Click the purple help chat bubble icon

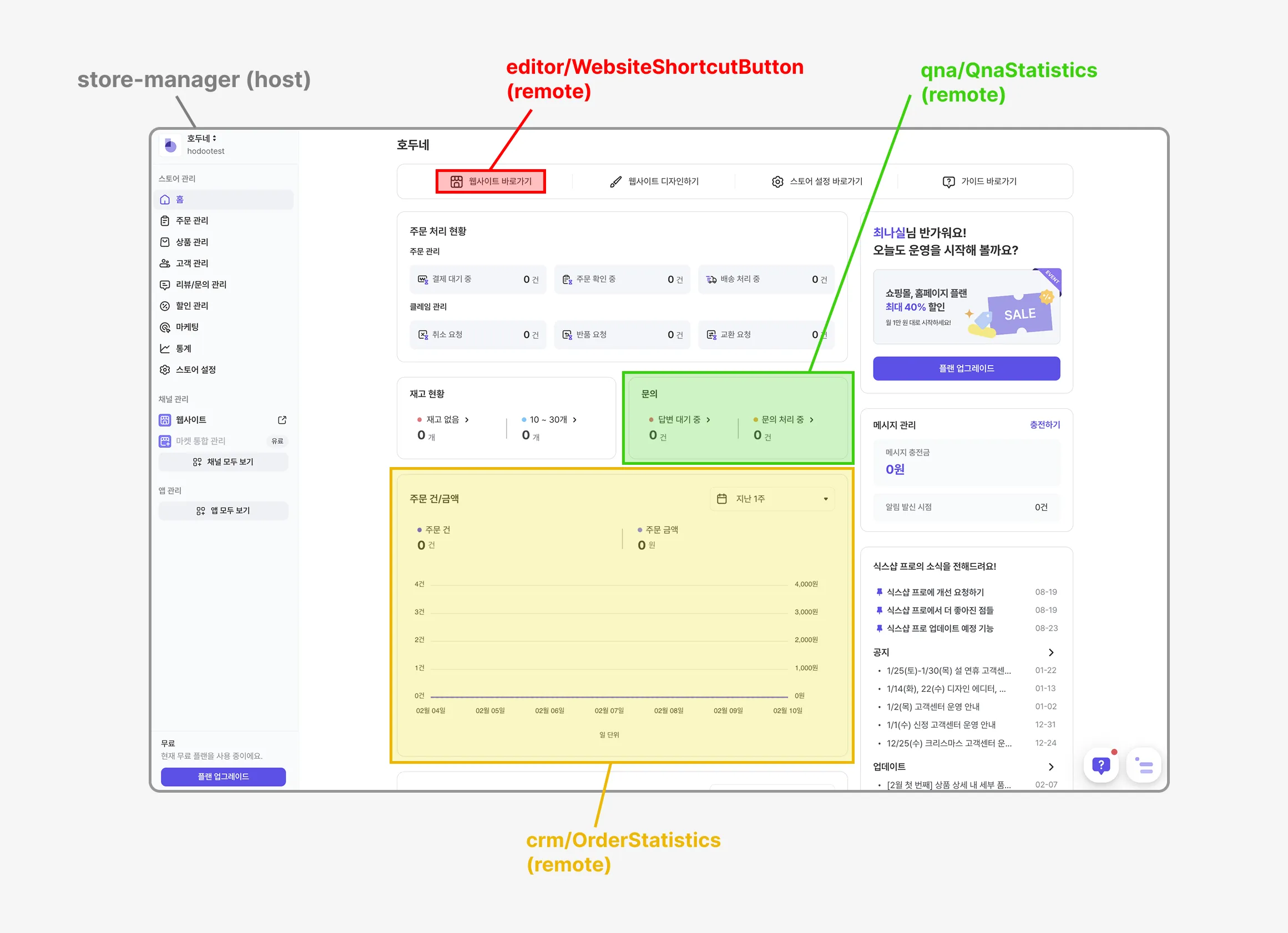point(1100,765)
